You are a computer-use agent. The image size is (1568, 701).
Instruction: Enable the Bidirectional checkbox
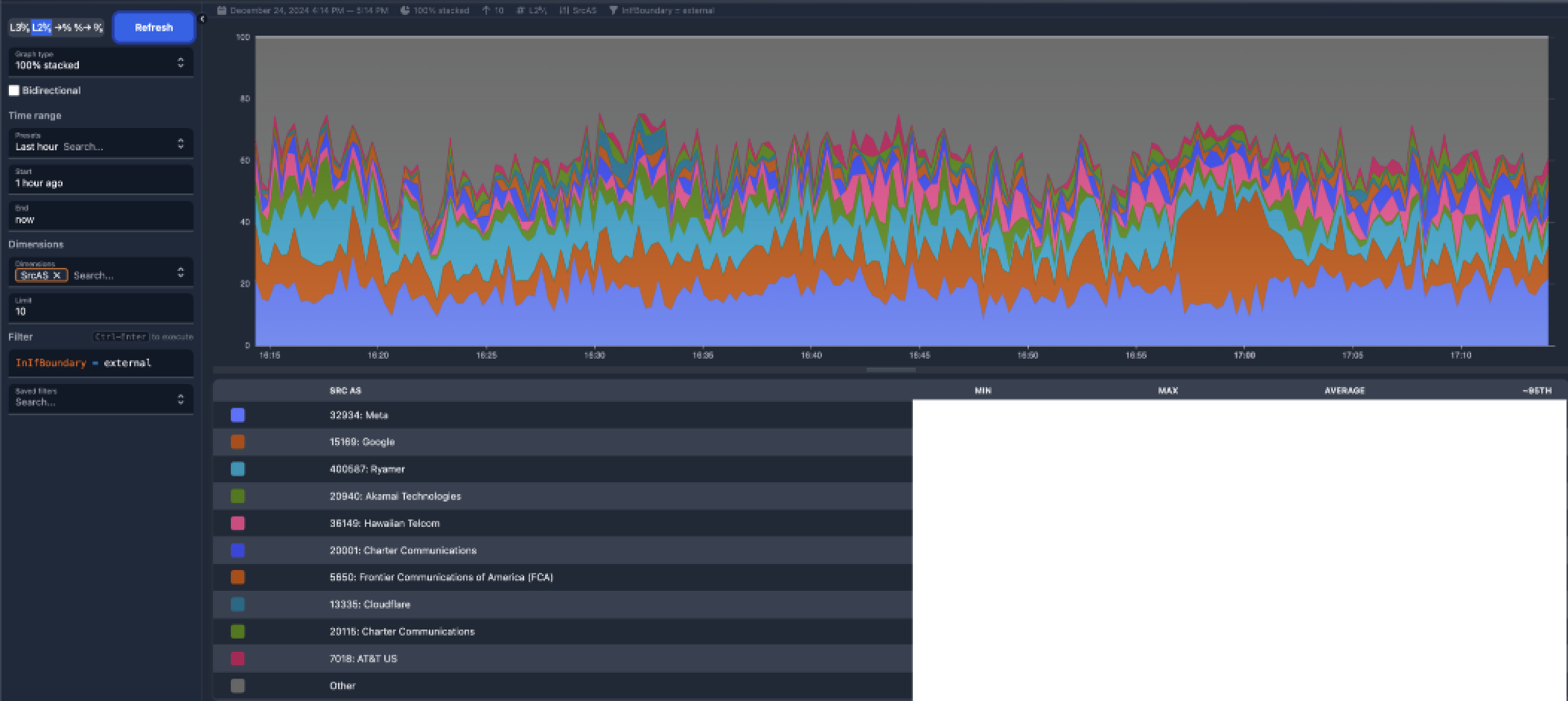[x=14, y=90]
